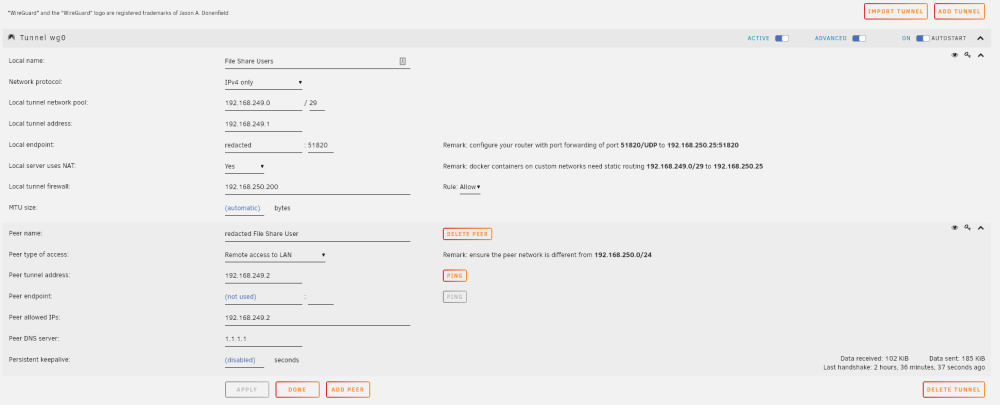Click the DONE button
This screenshot has width=1000, height=405.
click(297, 390)
